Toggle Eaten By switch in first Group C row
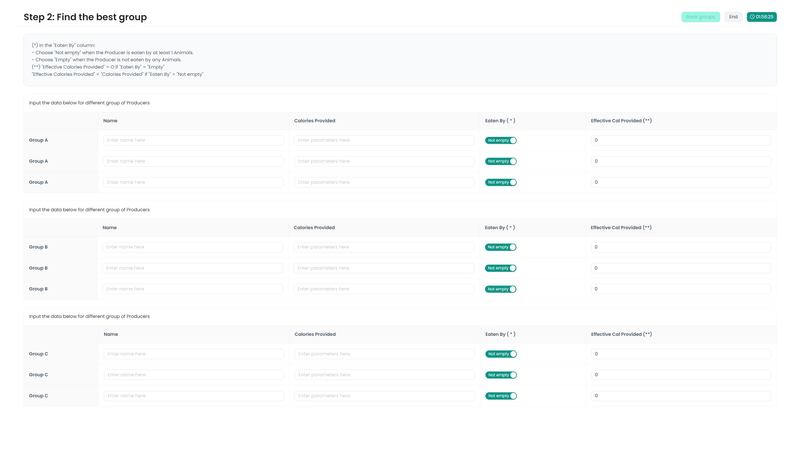This screenshot has height=450, width=800. [501, 354]
